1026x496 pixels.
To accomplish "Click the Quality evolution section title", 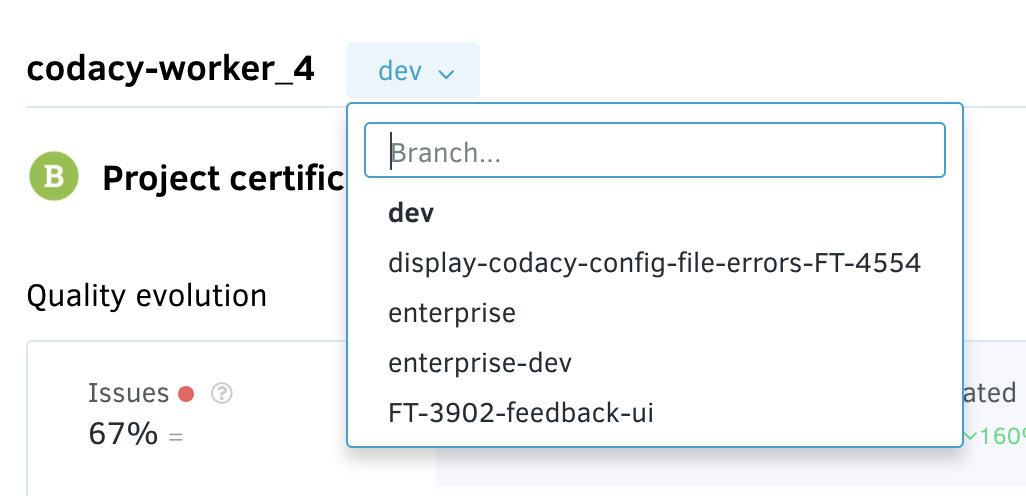I will point(146,296).
